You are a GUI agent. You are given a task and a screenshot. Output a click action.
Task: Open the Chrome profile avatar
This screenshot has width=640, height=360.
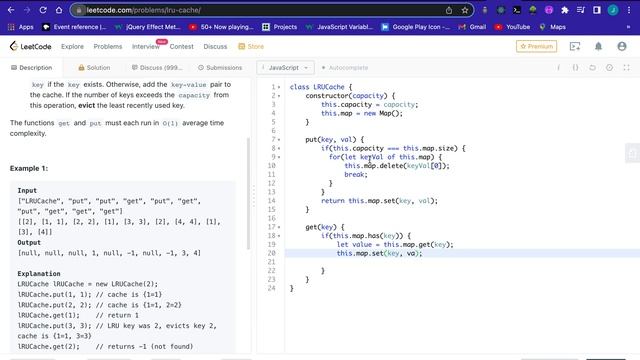(613, 10)
